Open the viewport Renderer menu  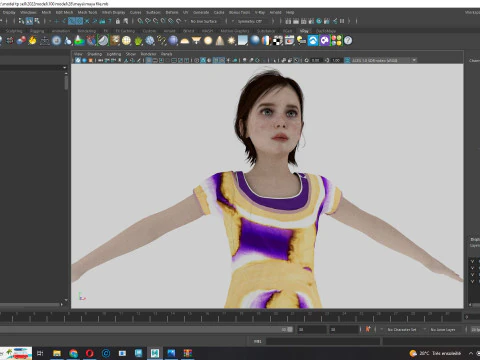[148, 54]
